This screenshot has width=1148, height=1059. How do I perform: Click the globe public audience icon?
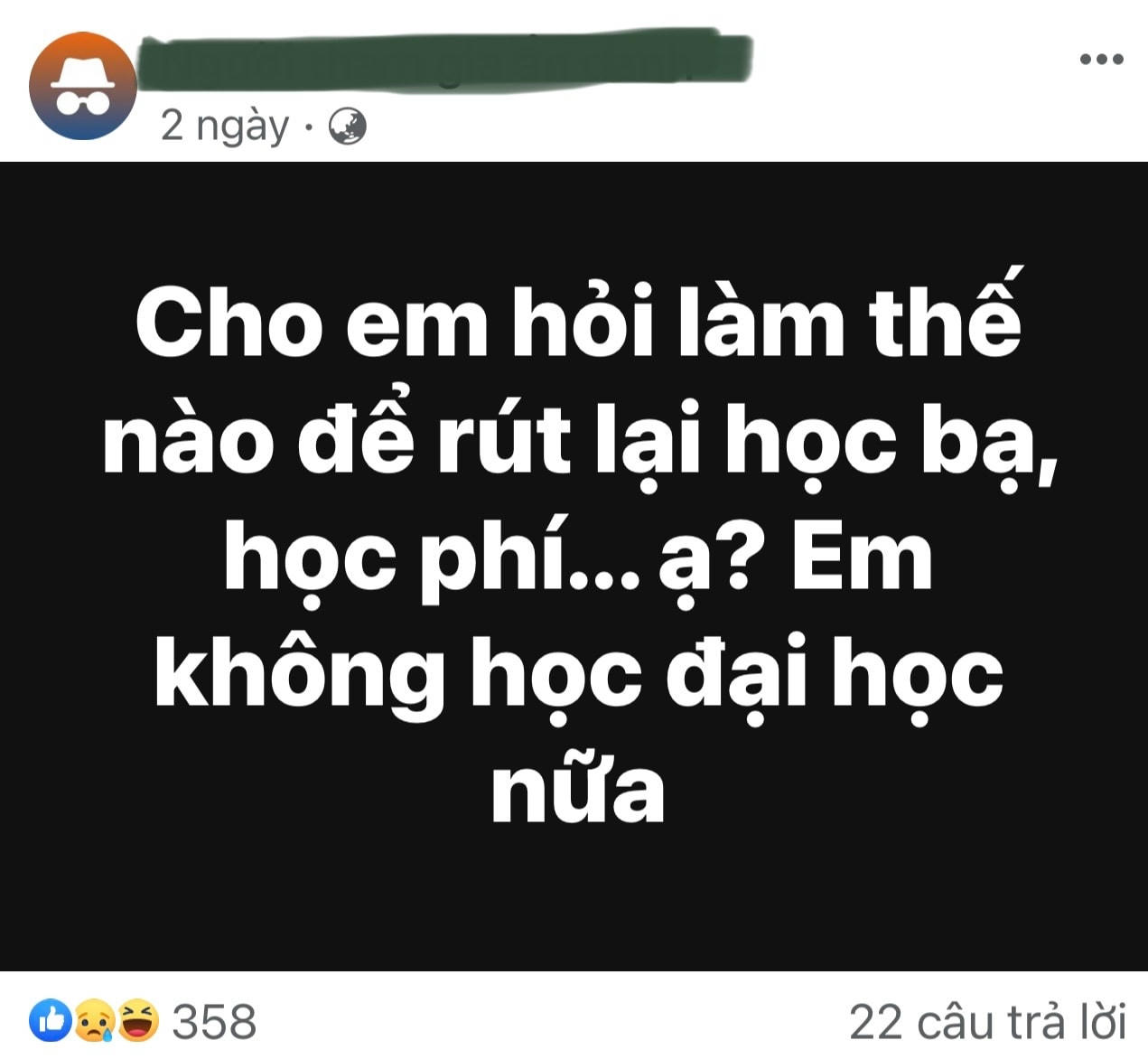coord(348,127)
